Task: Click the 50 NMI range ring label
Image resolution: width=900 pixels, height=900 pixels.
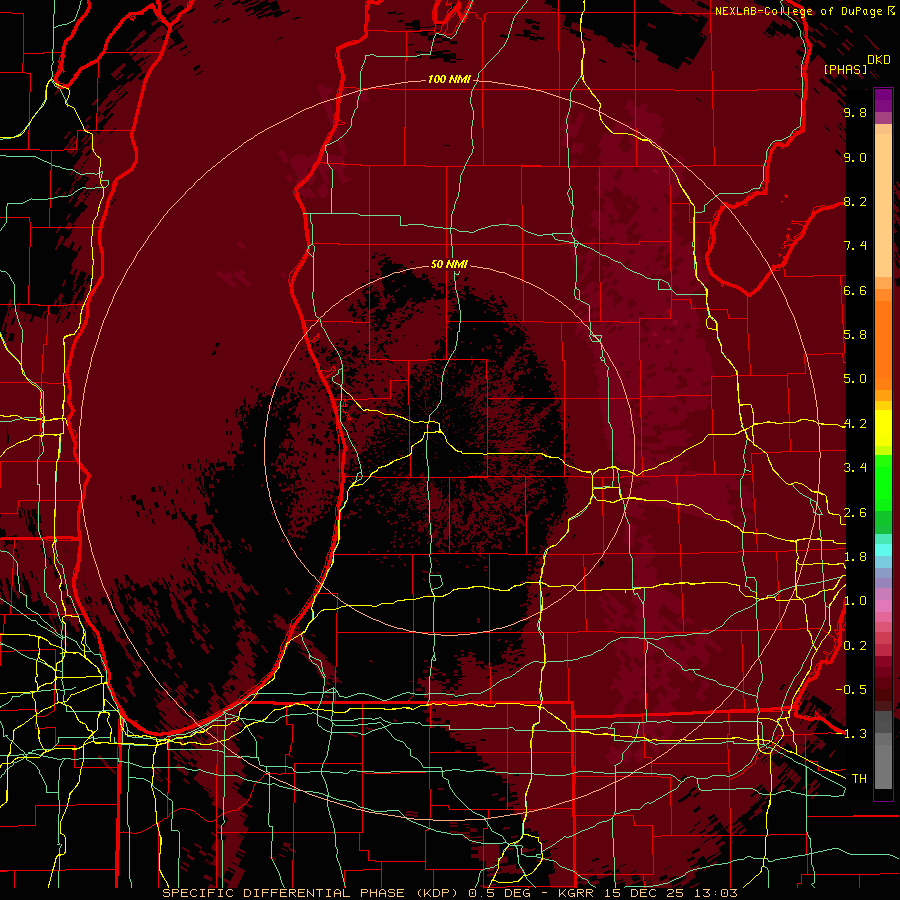Action: [x=449, y=264]
